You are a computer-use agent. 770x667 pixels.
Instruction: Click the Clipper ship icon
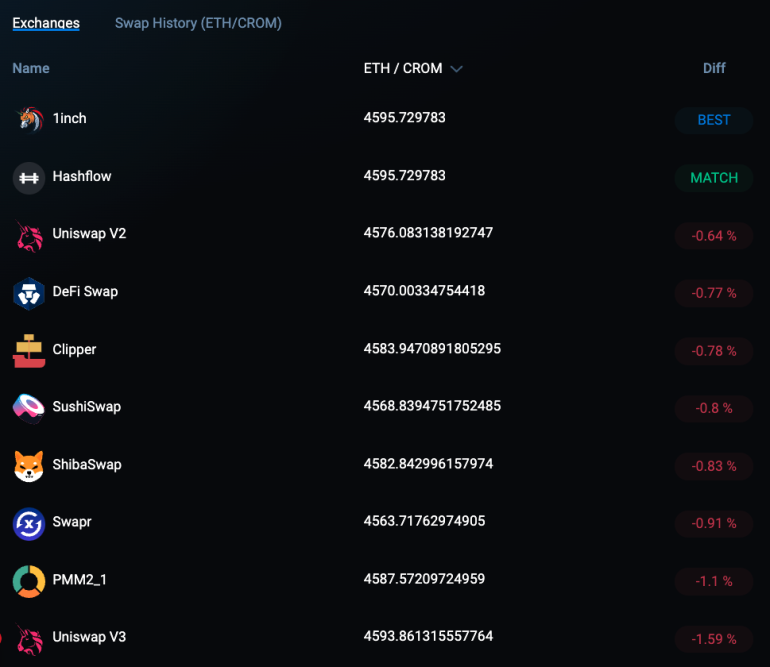29,351
